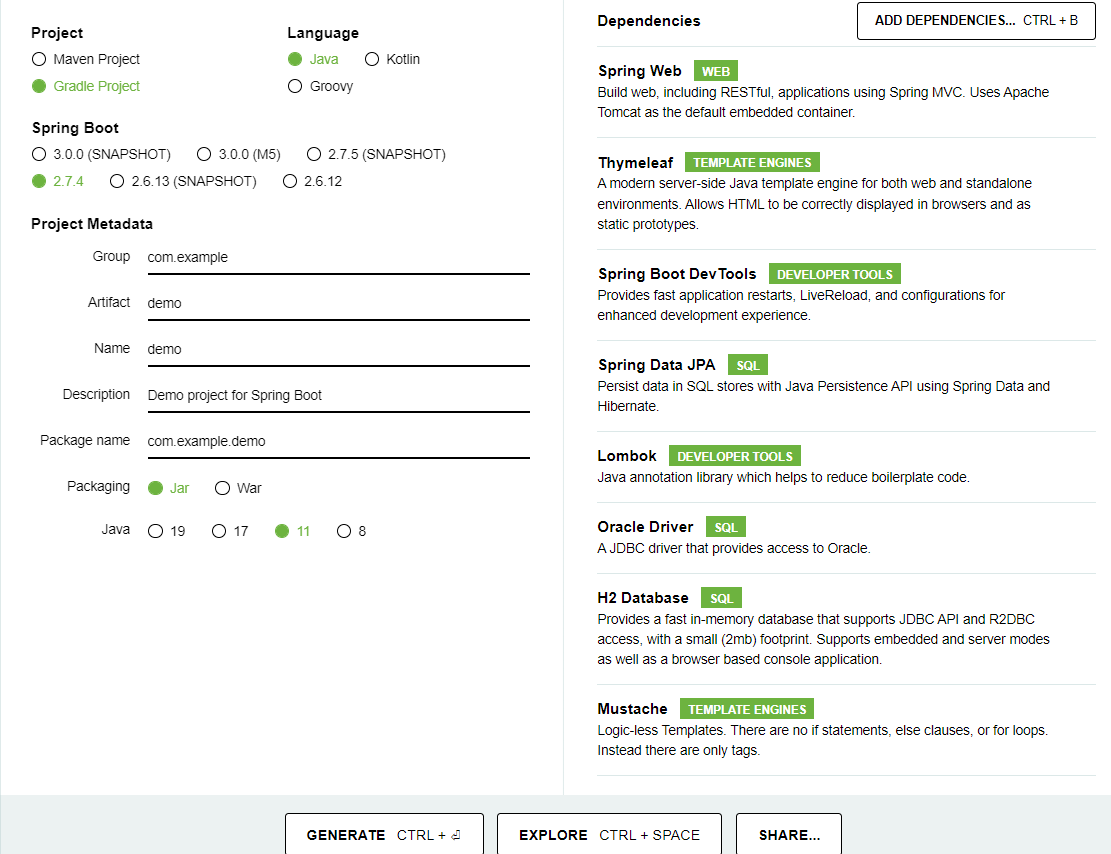Click the Generate button
Image resolution: width=1111 pixels, height=854 pixels.
(384, 834)
